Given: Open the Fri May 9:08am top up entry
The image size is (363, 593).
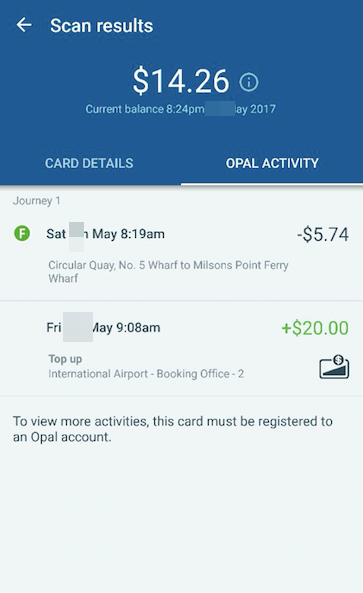Looking at the screenshot, I should point(182,349).
